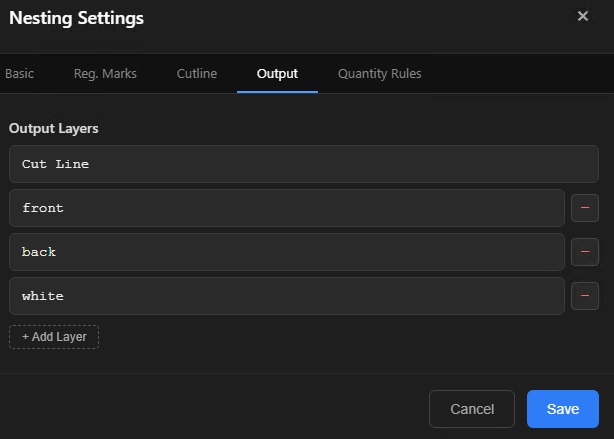Click the Nesting Settings title

(76, 18)
